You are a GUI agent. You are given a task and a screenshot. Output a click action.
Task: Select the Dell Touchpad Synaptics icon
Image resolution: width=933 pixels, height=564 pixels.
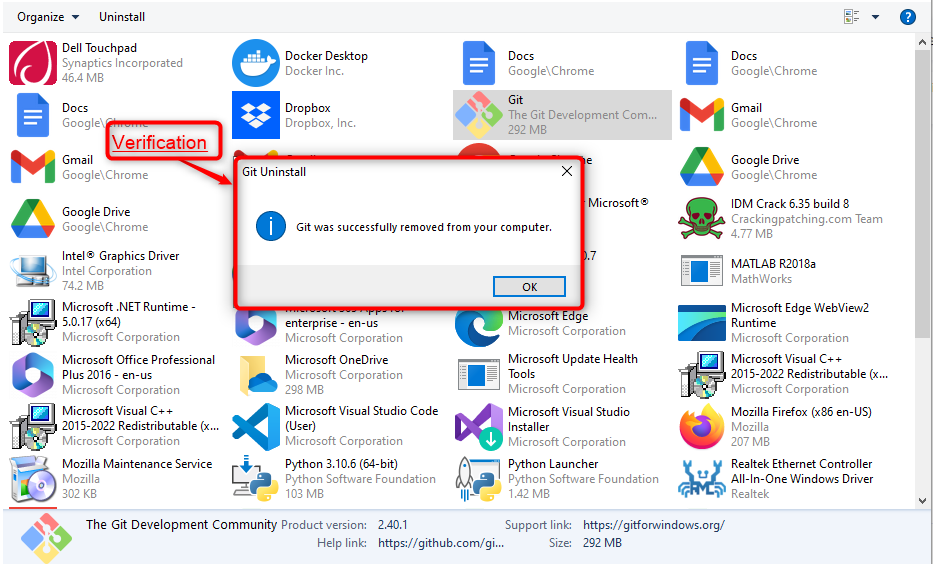pos(32,63)
